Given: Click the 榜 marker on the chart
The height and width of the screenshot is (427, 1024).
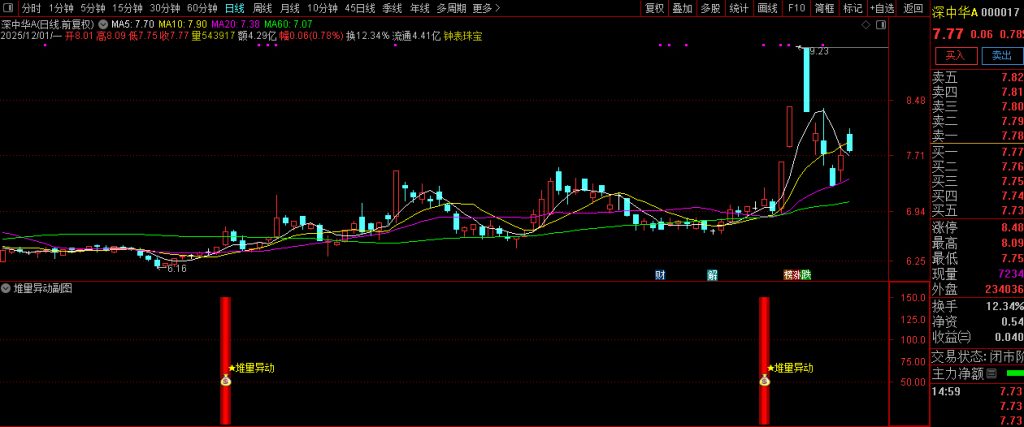Looking at the screenshot, I should tap(788, 275).
